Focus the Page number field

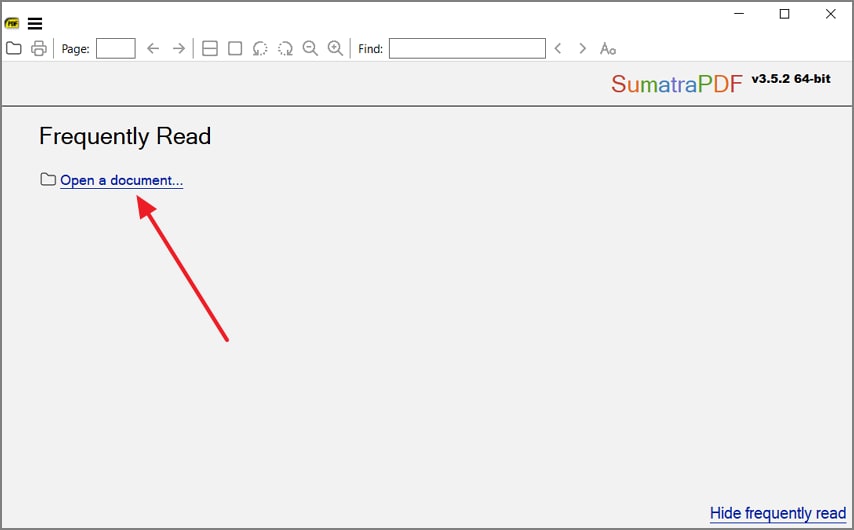click(x=115, y=48)
